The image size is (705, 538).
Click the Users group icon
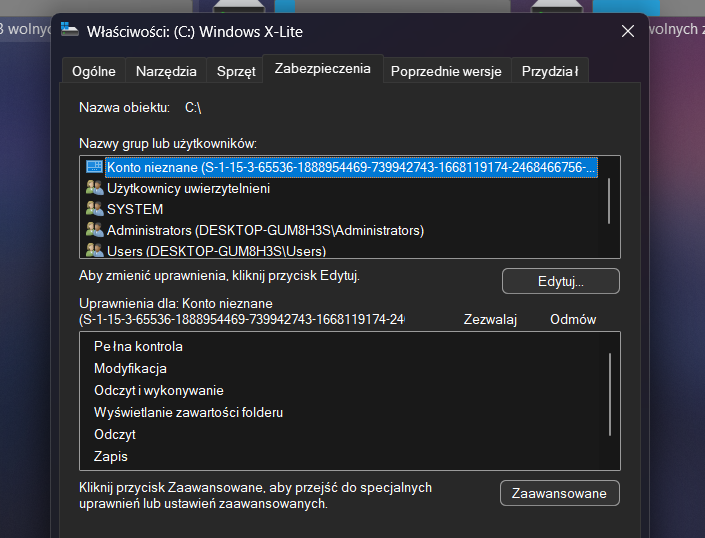[94, 250]
